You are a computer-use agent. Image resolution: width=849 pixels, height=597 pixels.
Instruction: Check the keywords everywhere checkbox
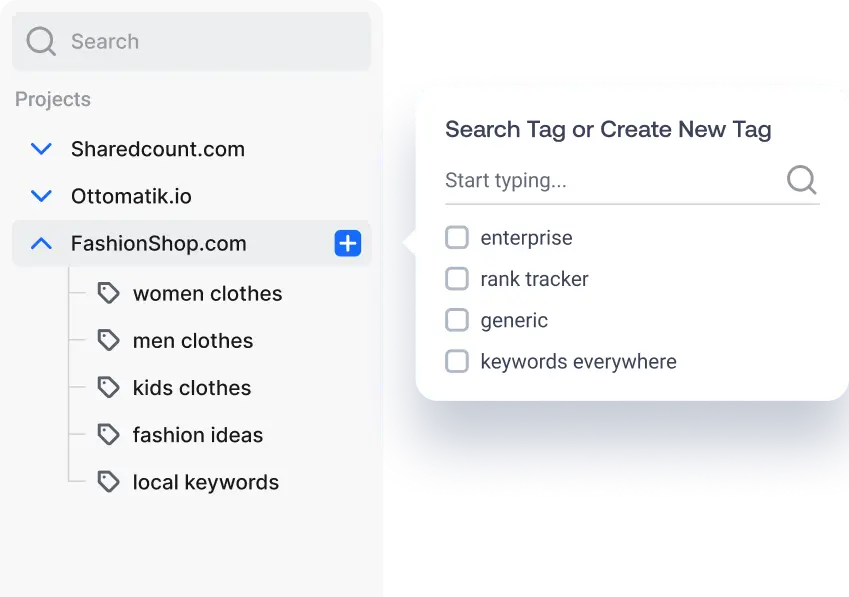coord(457,361)
